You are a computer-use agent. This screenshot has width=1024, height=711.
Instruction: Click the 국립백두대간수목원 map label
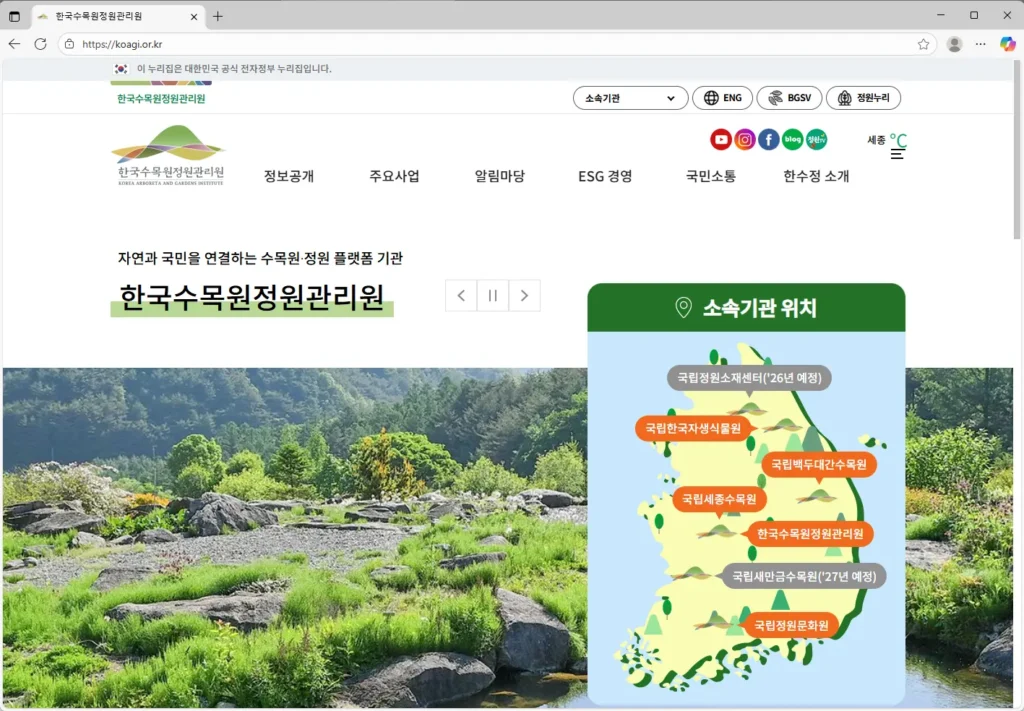pos(820,464)
